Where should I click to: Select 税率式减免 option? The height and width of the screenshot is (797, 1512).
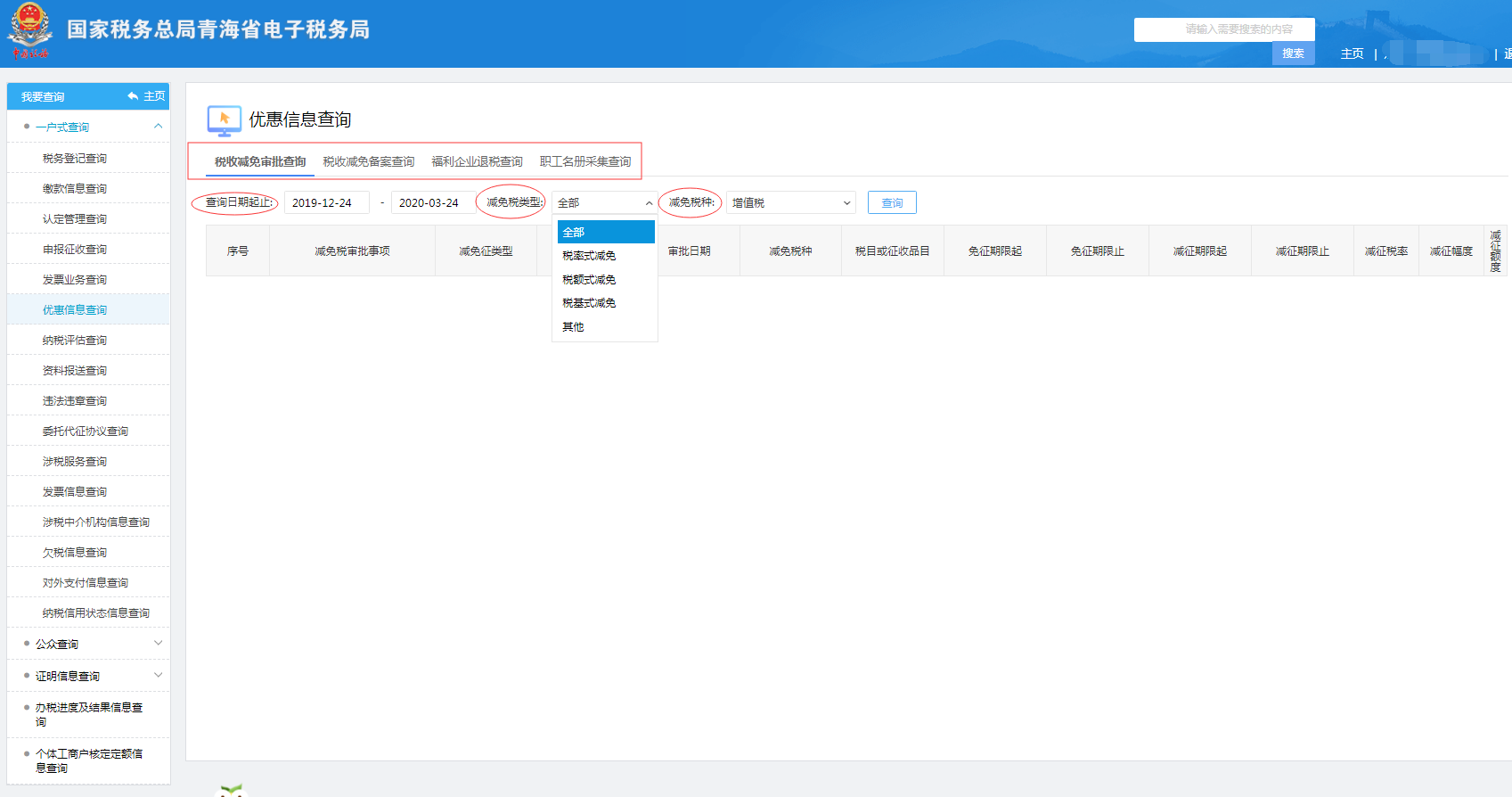point(606,256)
